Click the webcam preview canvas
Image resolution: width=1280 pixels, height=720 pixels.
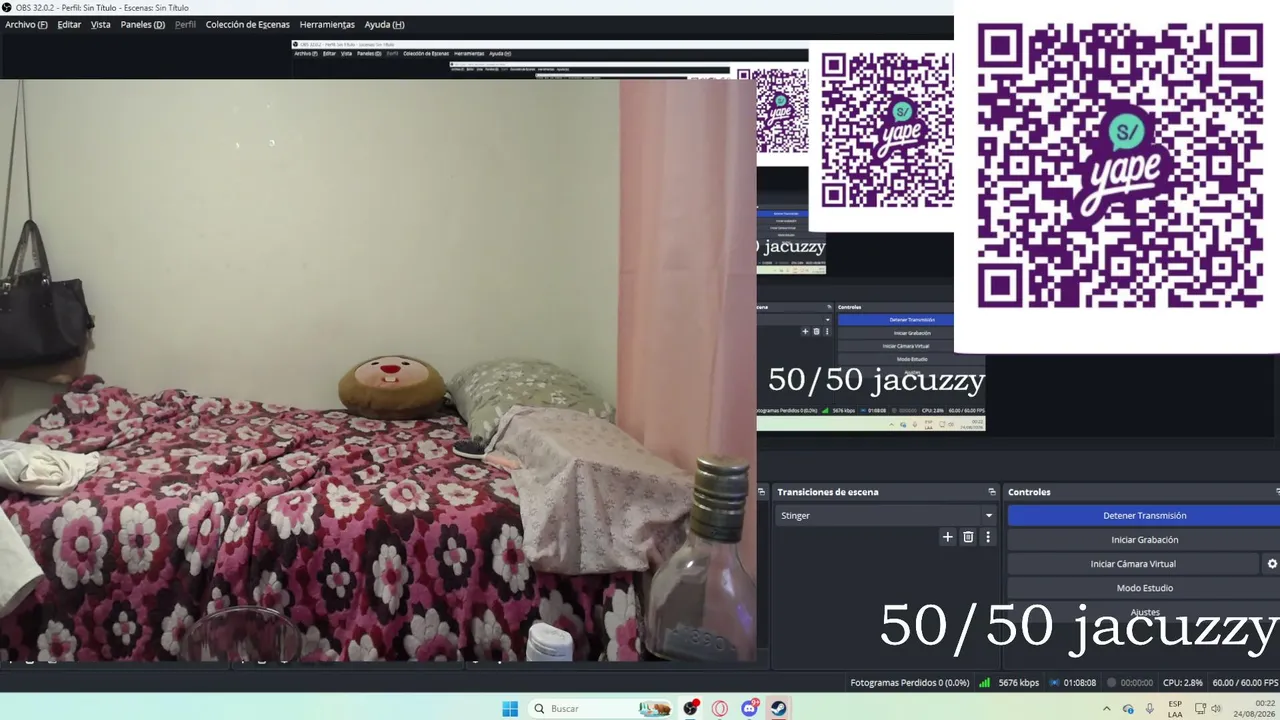(x=378, y=370)
